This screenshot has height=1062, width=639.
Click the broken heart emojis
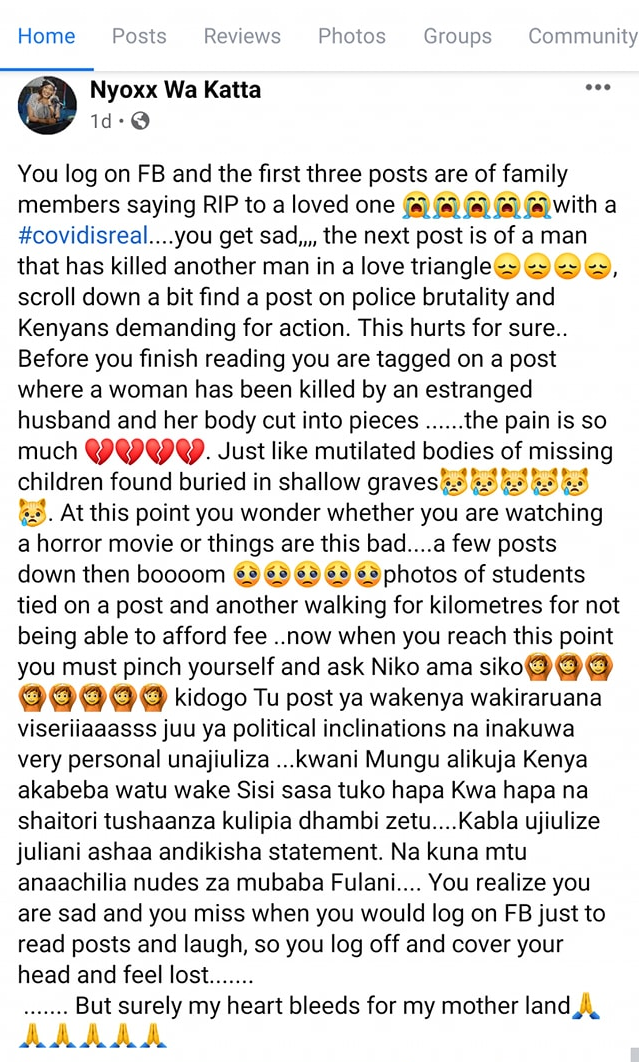144,452
